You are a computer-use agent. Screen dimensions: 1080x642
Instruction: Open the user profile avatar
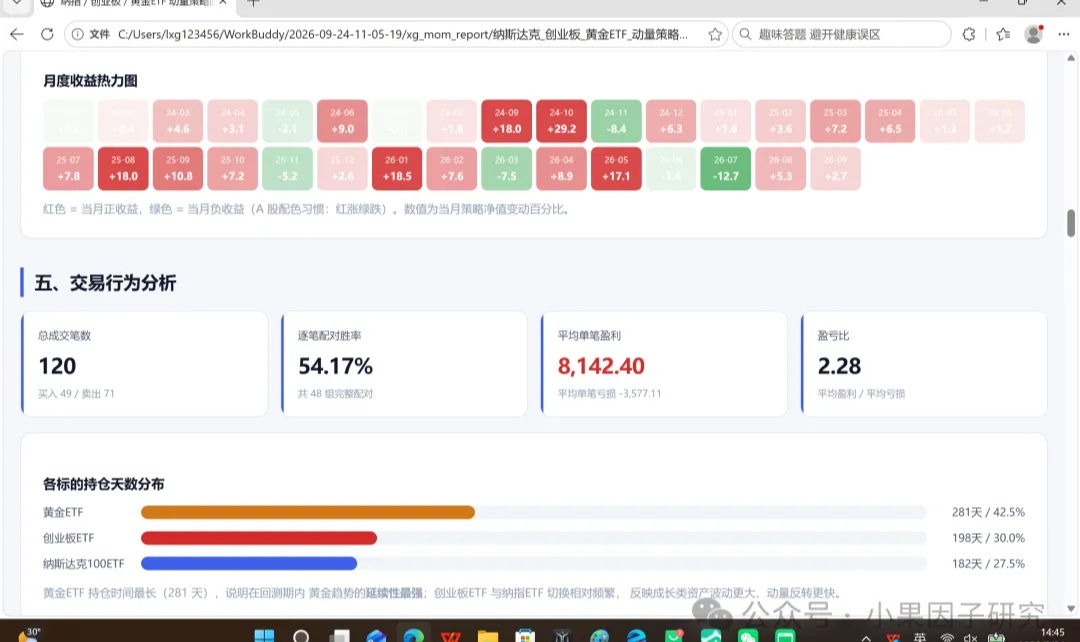(x=1033, y=34)
